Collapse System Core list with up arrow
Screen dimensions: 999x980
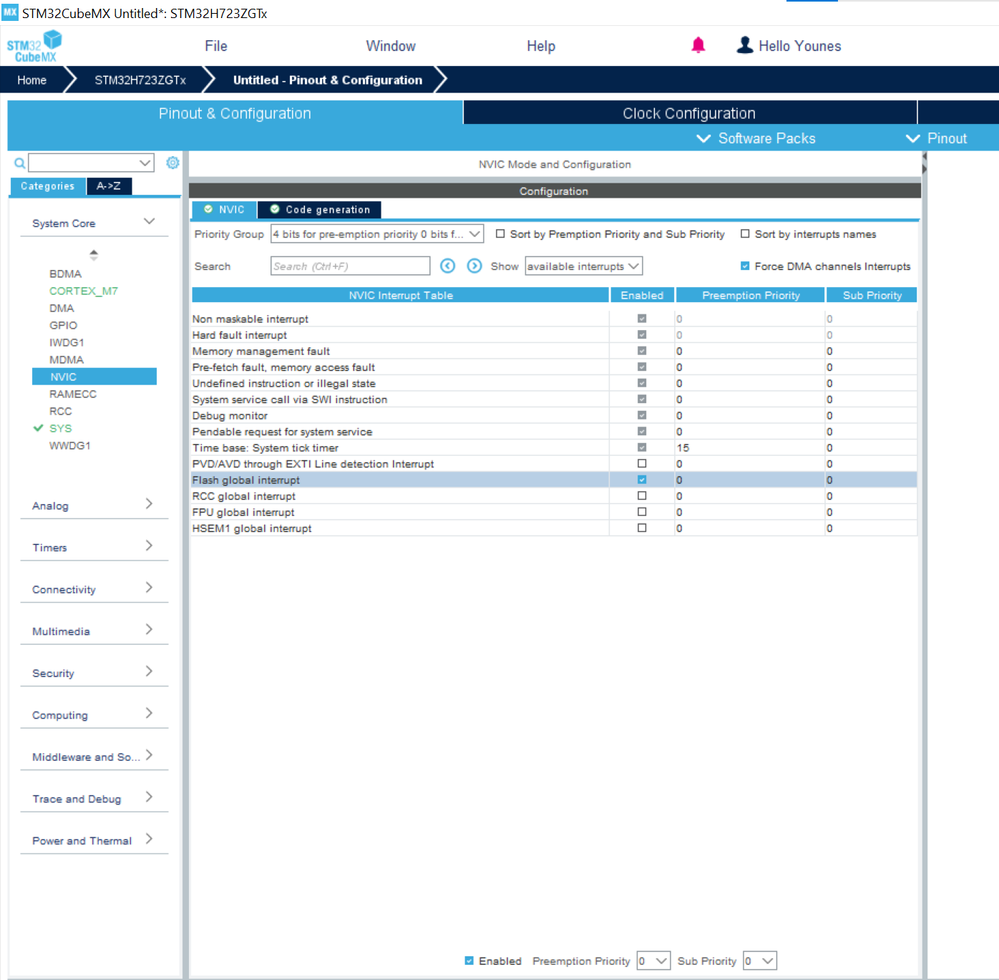[x=94, y=254]
